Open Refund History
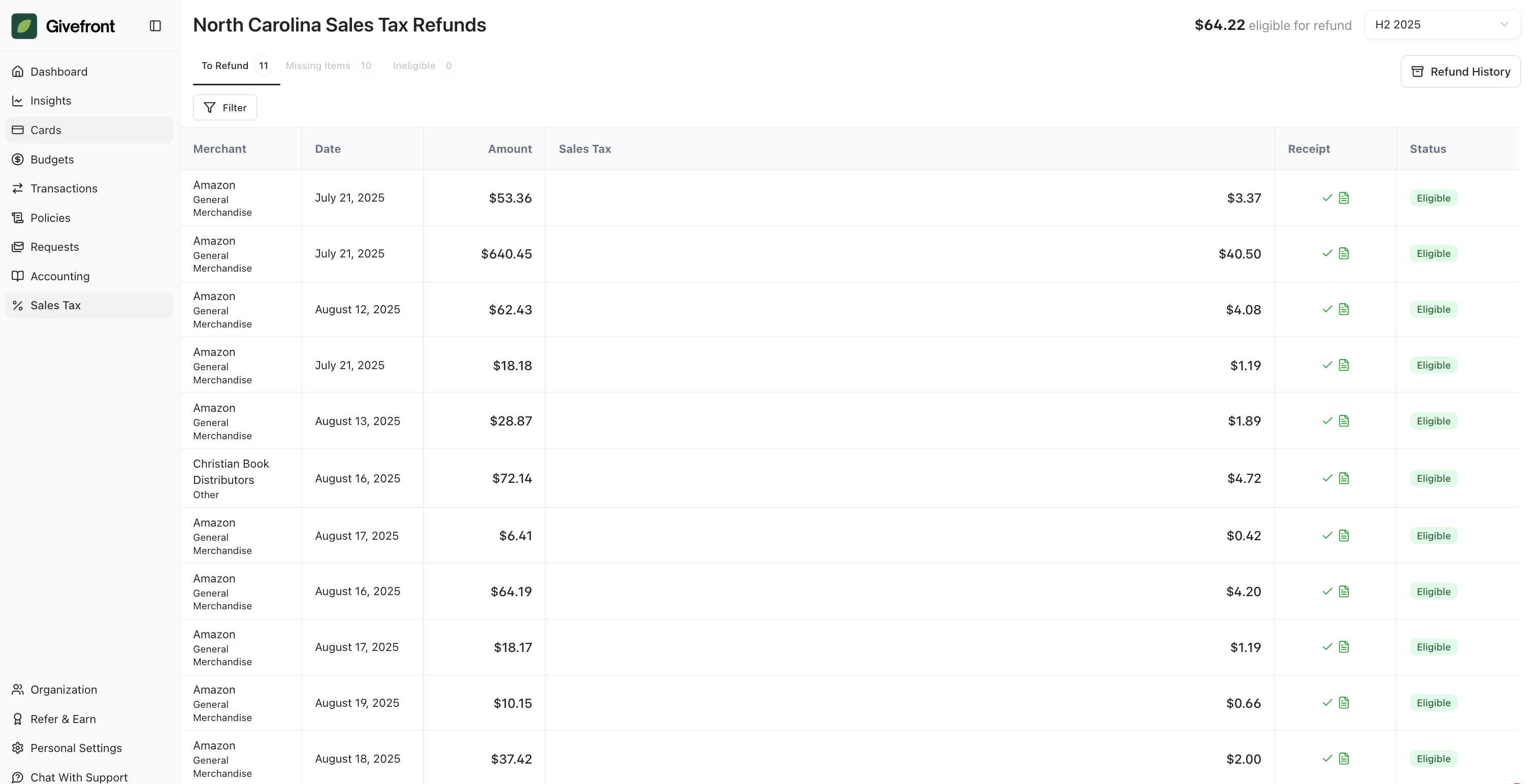The height and width of the screenshot is (784, 1534). tap(1460, 72)
